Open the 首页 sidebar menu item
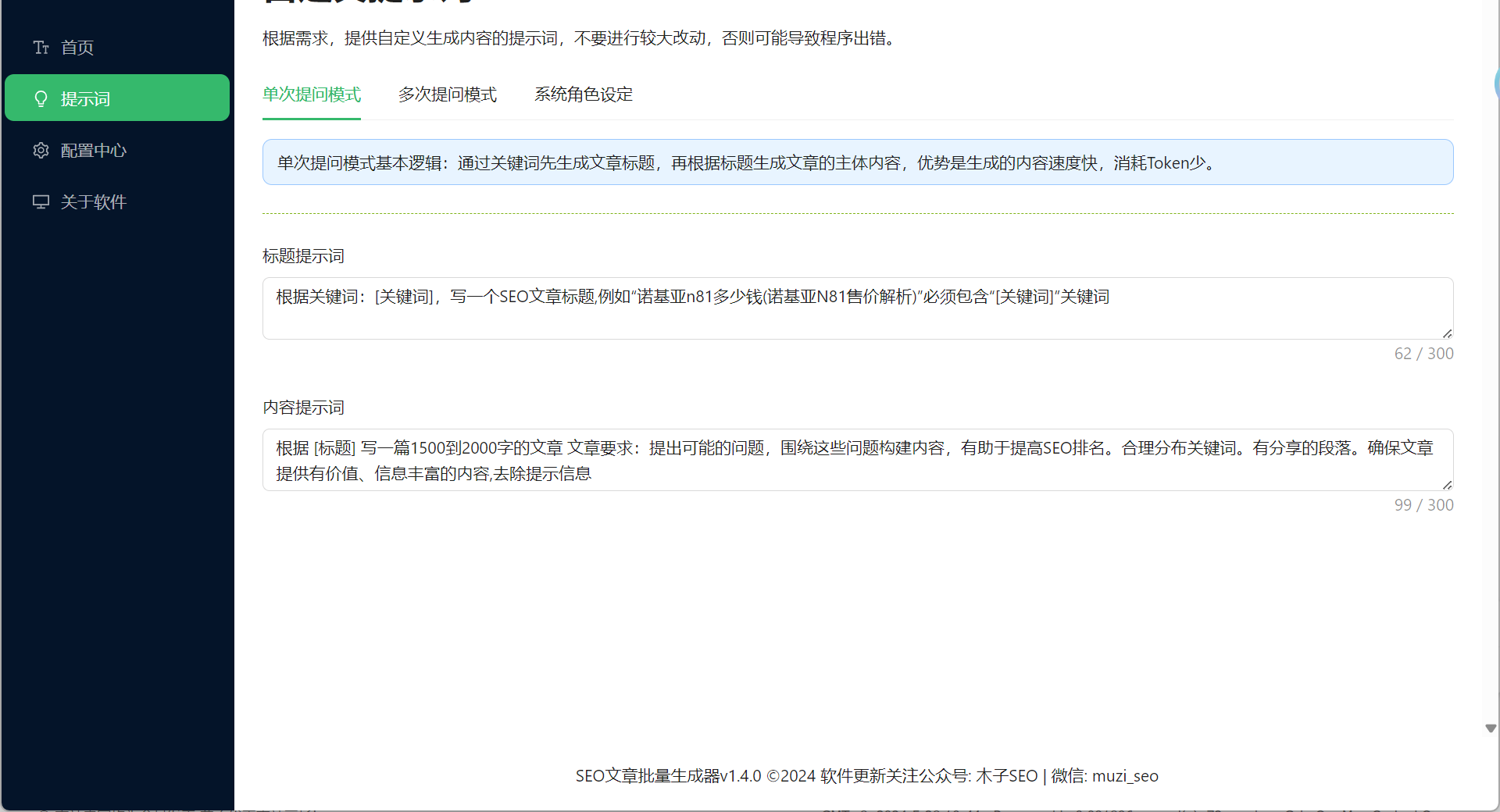This screenshot has width=1500, height=812. coord(117,48)
